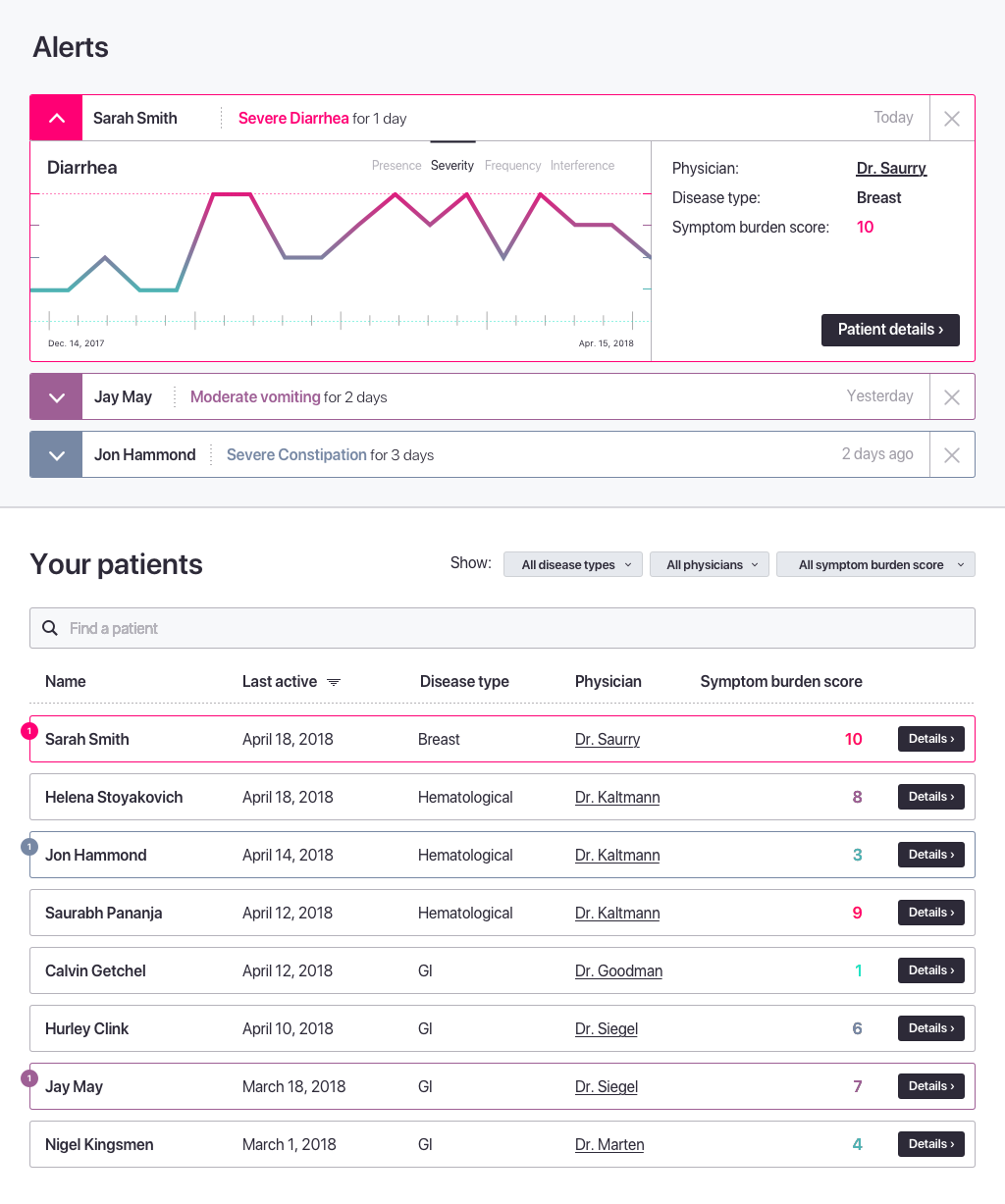Select the Interference chart tab
This screenshot has height=1204, width=1005.
pyautogui.click(x=582, y=166)
